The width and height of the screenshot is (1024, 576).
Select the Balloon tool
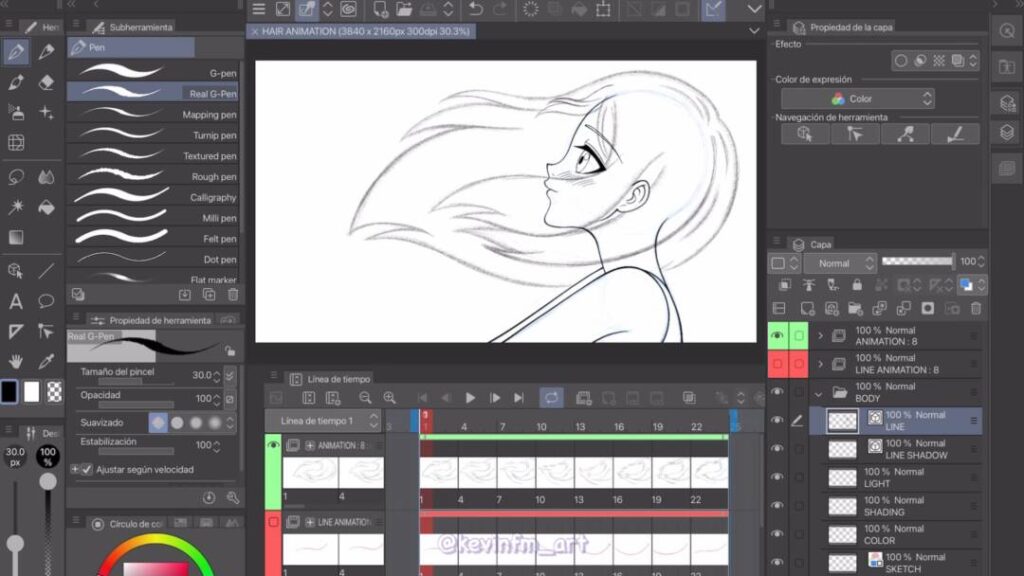(46, 301)
